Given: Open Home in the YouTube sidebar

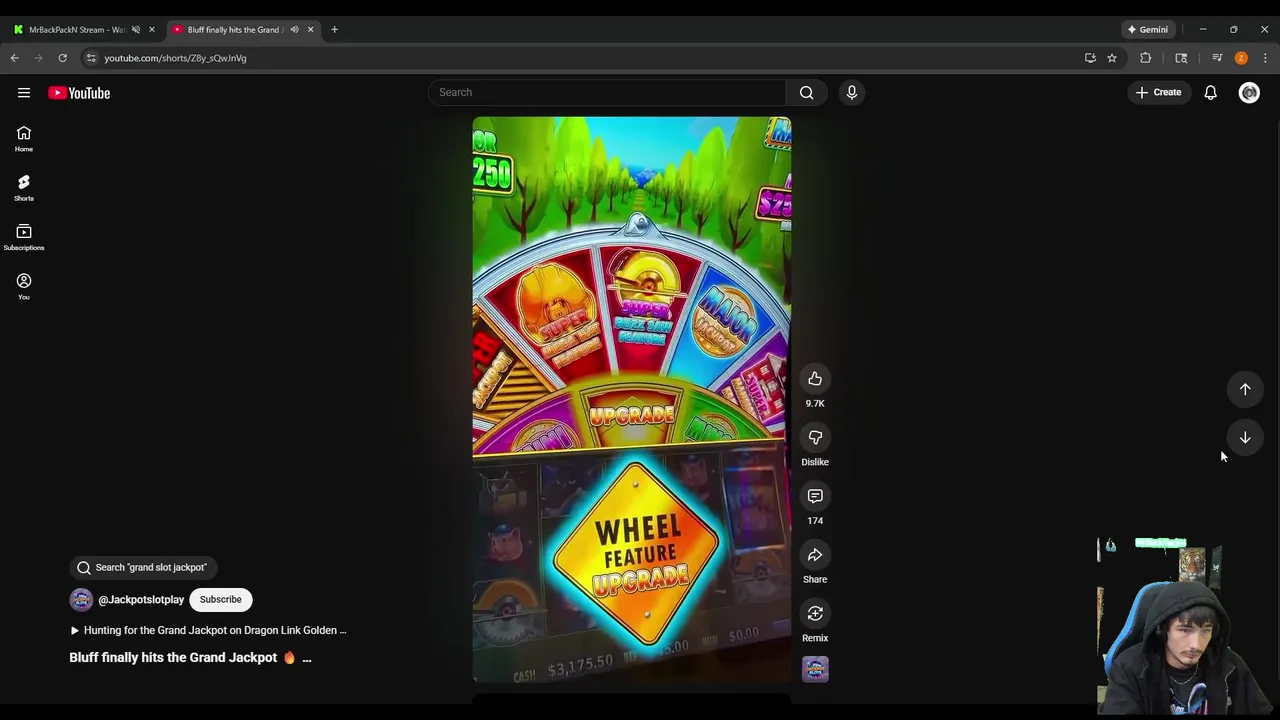Looking at the screenshot, I should pos(24,139).
